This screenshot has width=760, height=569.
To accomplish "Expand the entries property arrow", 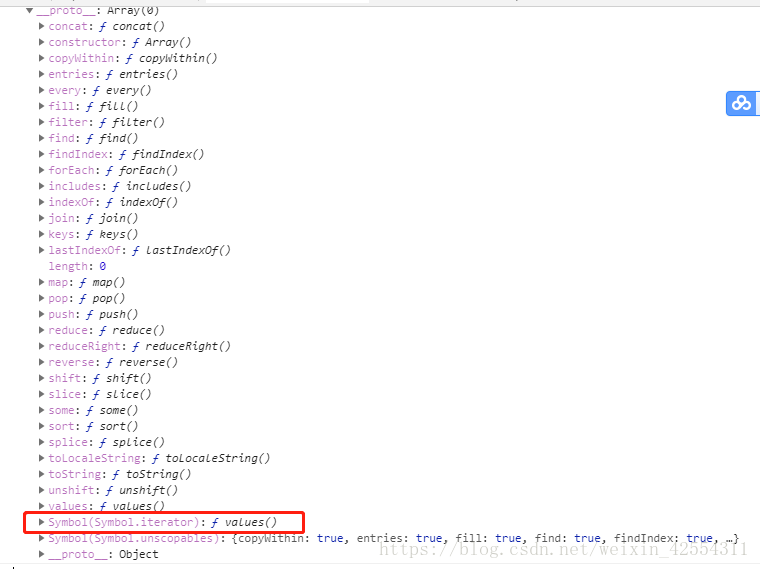I will coord(42,74).
